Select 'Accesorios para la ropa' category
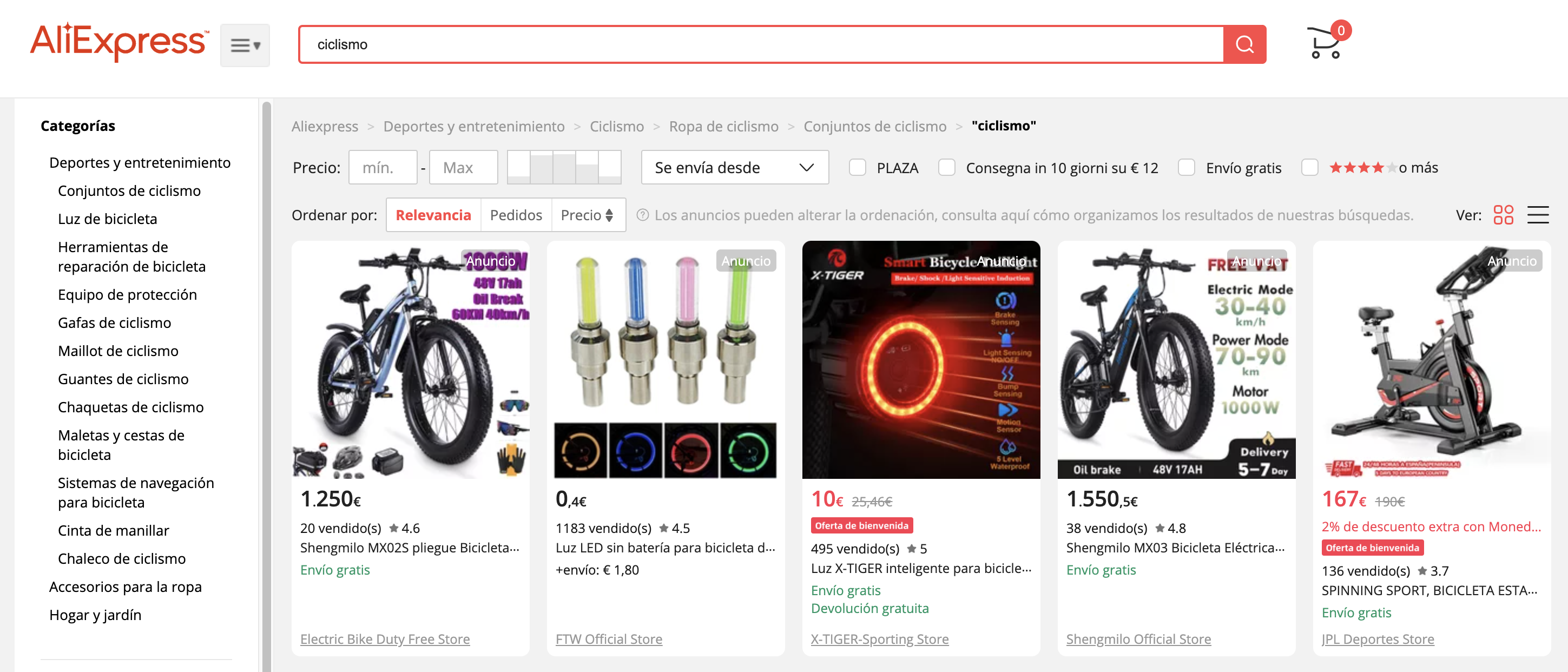 tap(125, 587)
